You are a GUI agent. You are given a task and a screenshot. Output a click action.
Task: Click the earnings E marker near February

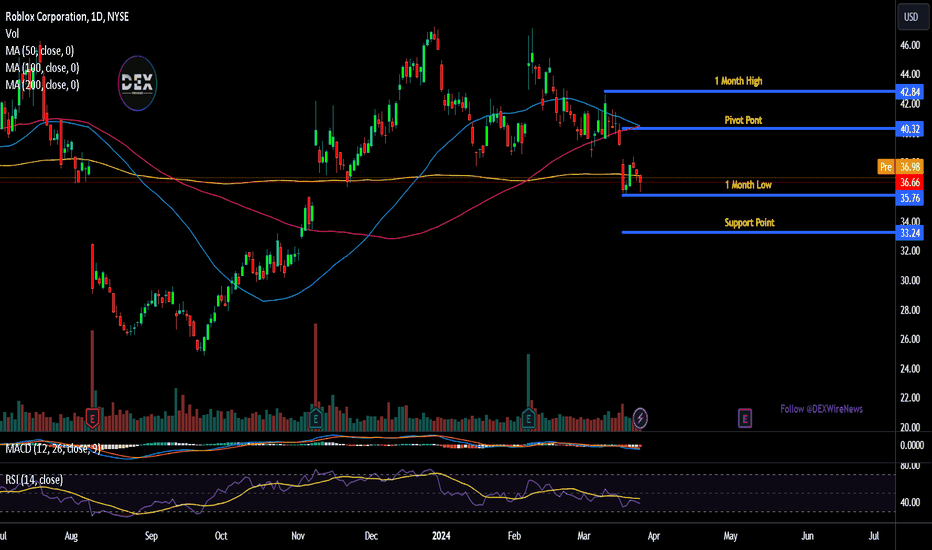click(x=528, y=419)
